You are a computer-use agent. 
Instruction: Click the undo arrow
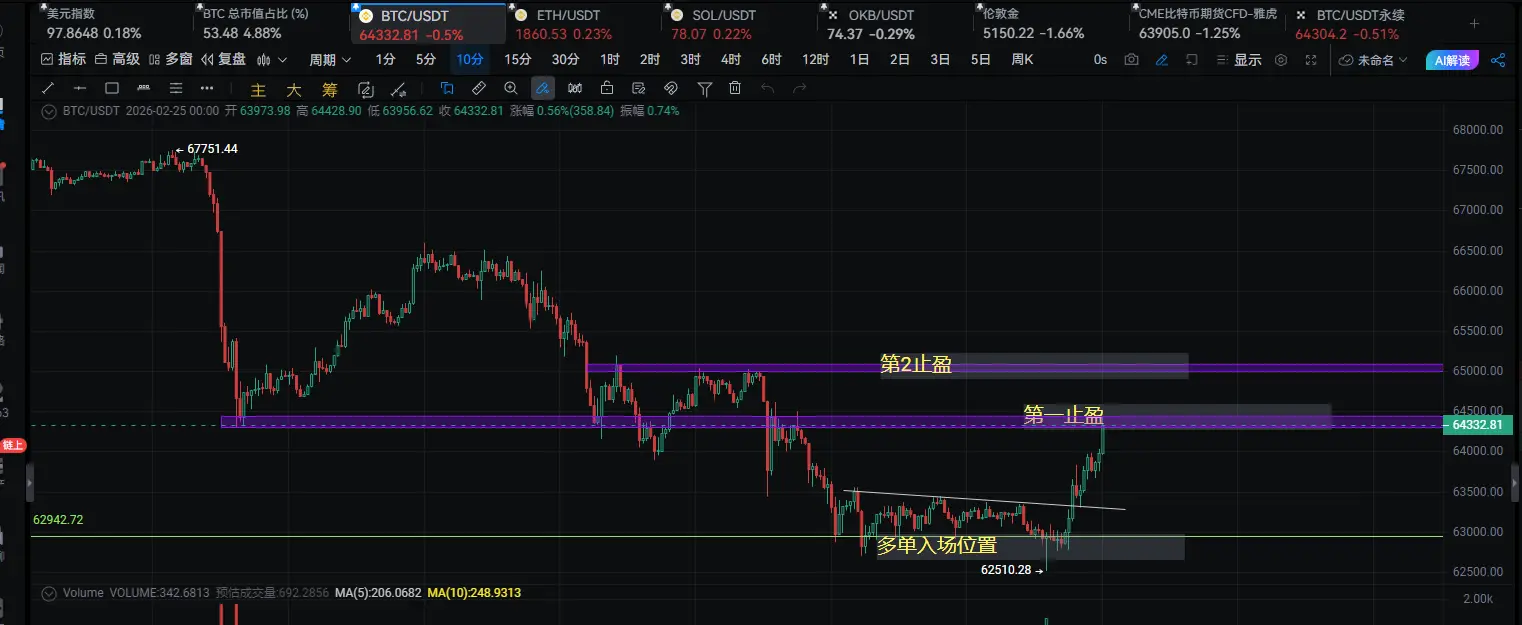[x=768, y=88]
